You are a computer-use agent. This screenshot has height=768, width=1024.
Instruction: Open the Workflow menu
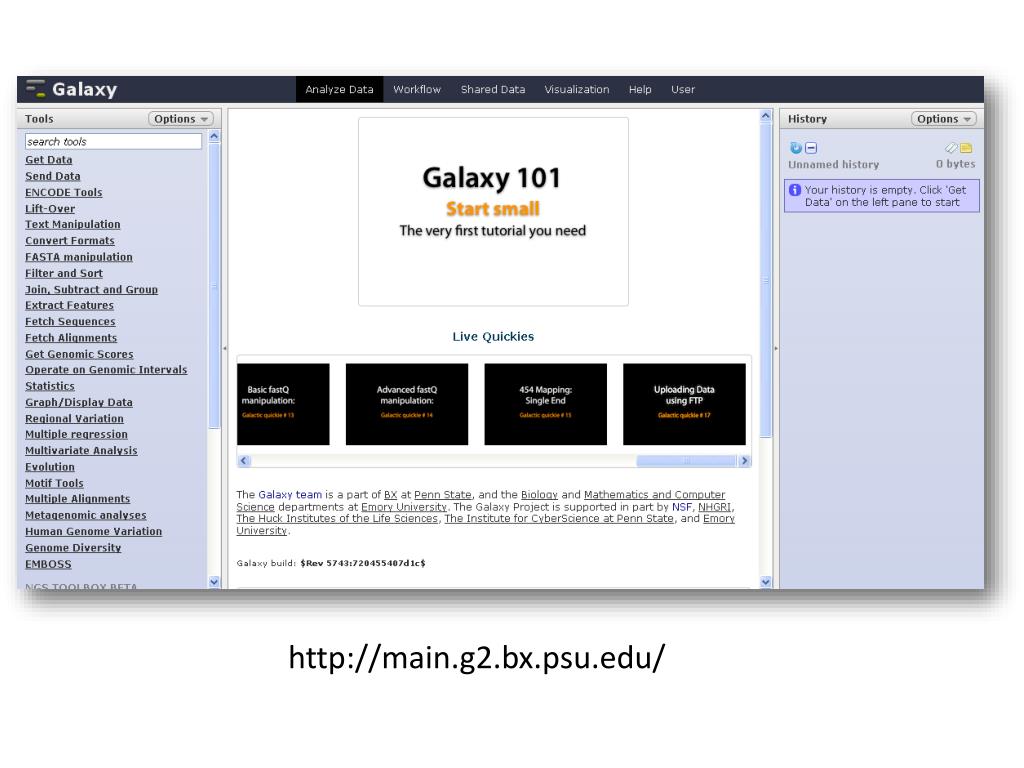point(417,89)
